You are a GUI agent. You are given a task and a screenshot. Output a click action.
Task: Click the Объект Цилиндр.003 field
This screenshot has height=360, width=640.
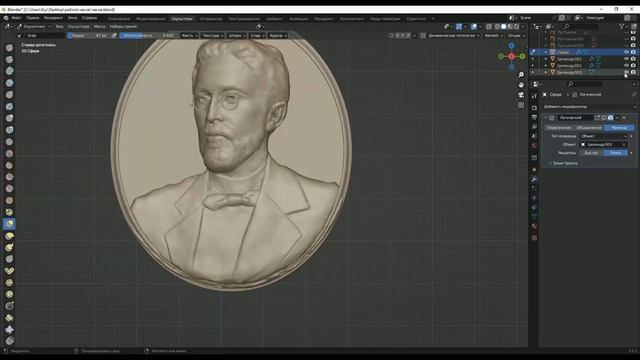tap(604, 144)
